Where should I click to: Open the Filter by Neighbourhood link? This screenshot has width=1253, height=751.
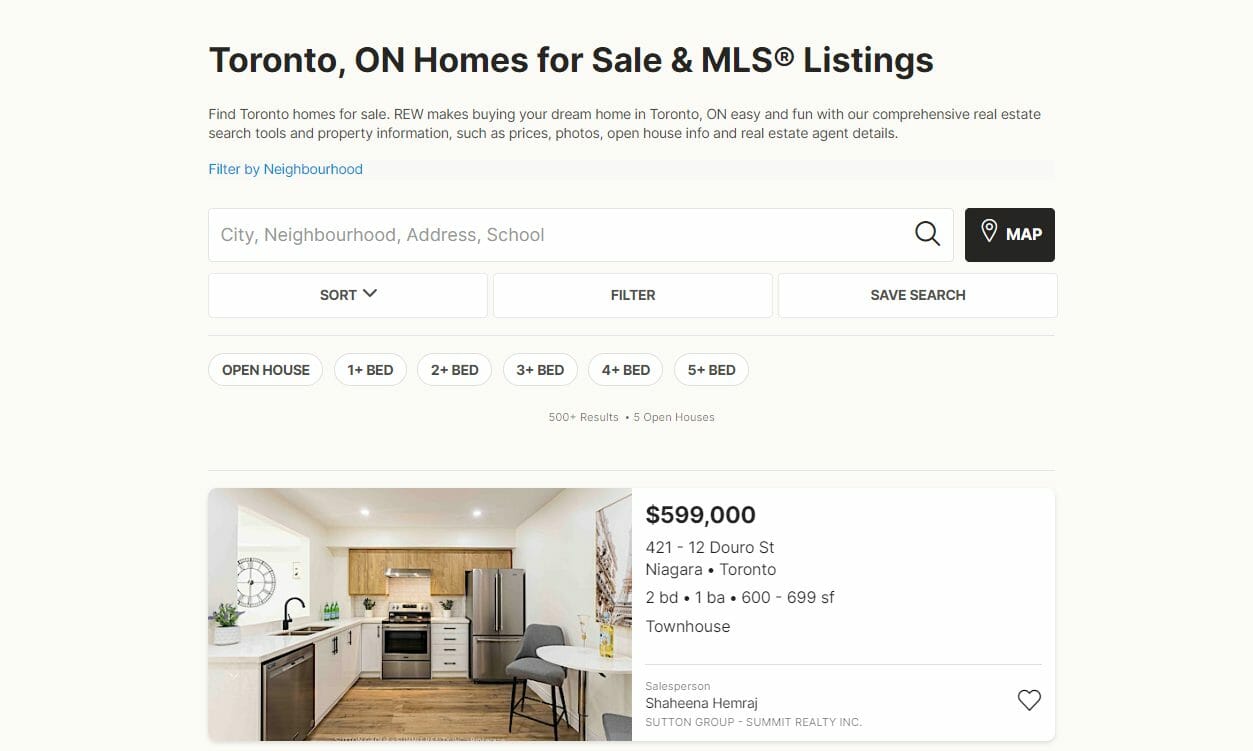pyautogui.click(x=286, y=169)
